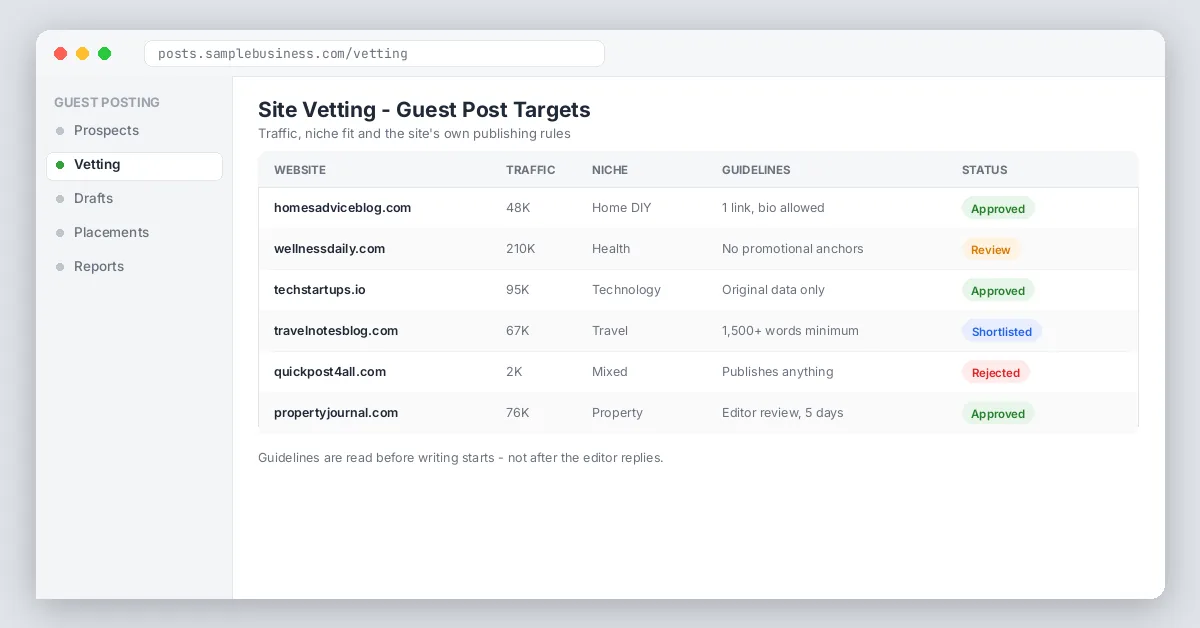This screenshot has width=1200, height=628.
Task: Click '1,500+ words minimum' guideline
Action: 790,331
